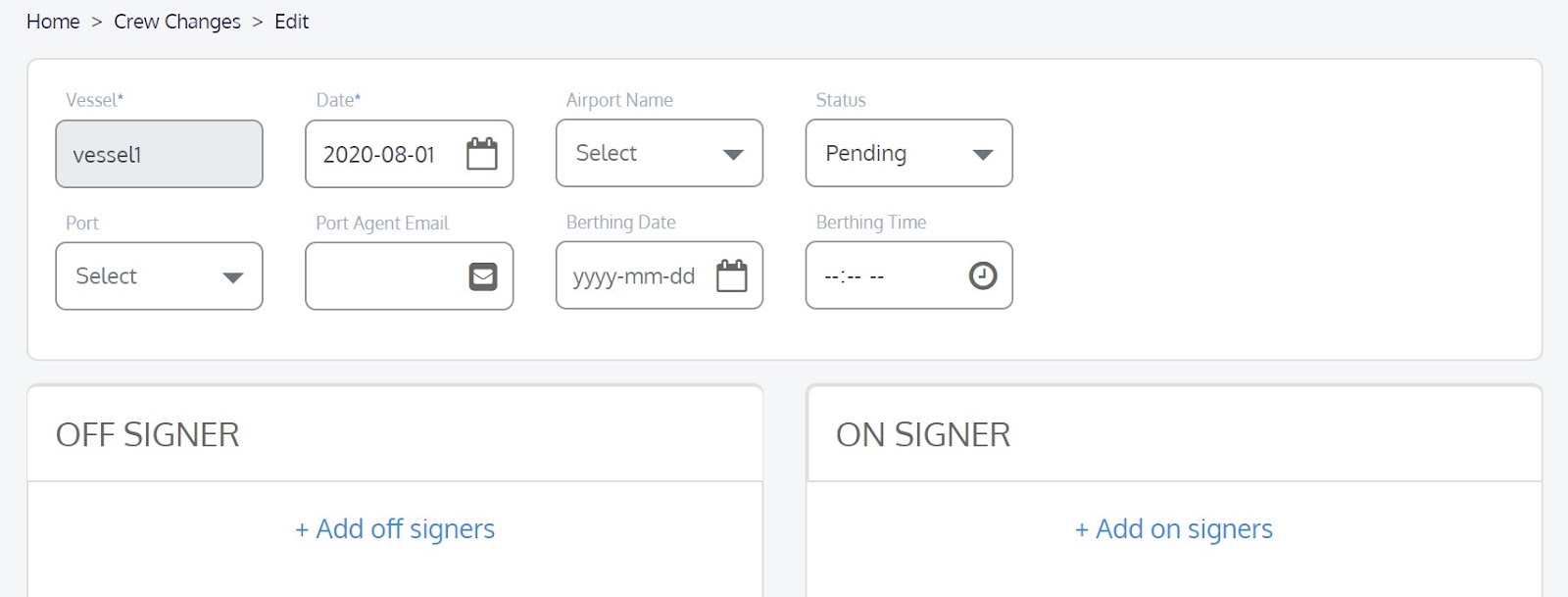Go to Home breadcrumb

coord(53,22)
